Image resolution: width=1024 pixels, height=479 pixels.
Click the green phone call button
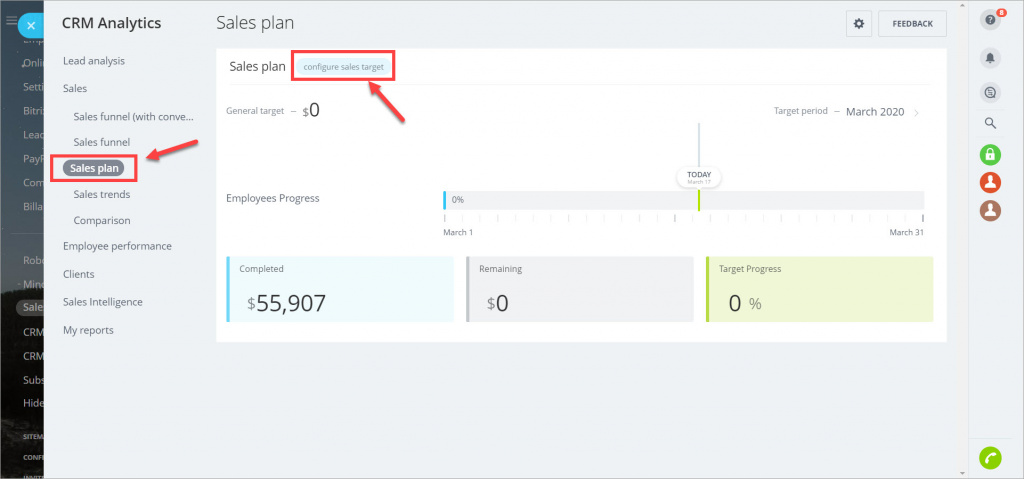991,457
